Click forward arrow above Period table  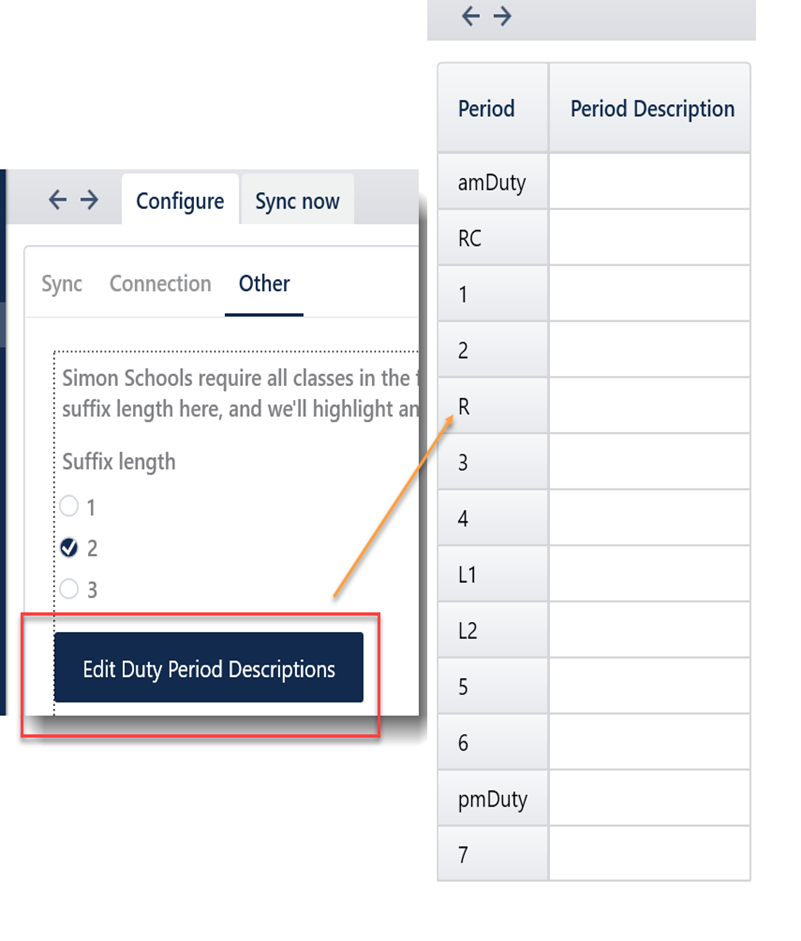pyautogui.click(x=502, y=16)
